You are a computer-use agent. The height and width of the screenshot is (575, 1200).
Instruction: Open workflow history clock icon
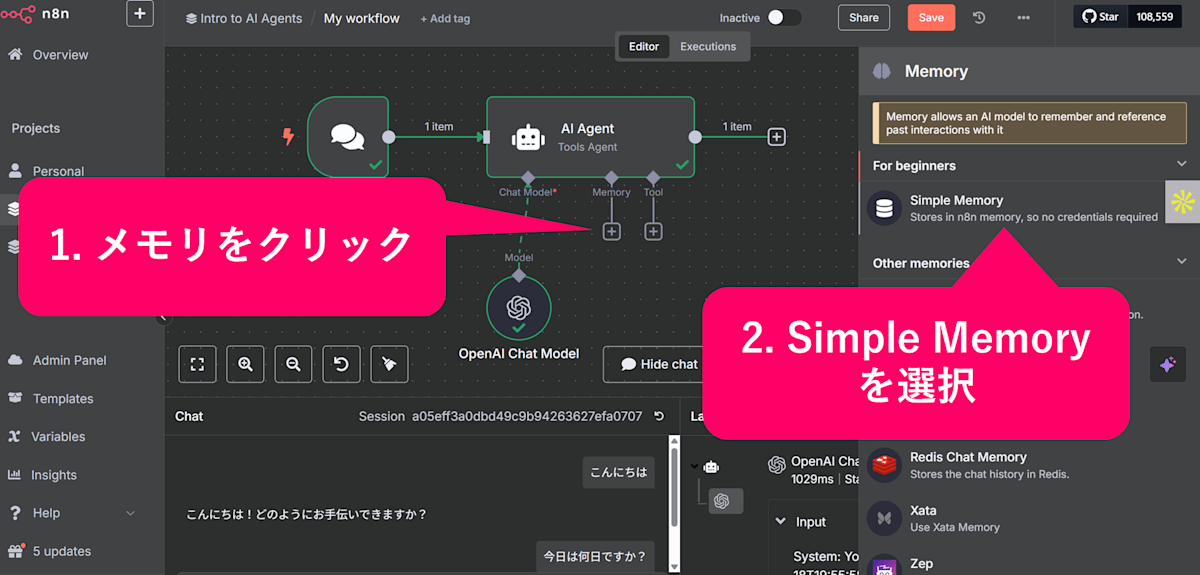[979, 17]
